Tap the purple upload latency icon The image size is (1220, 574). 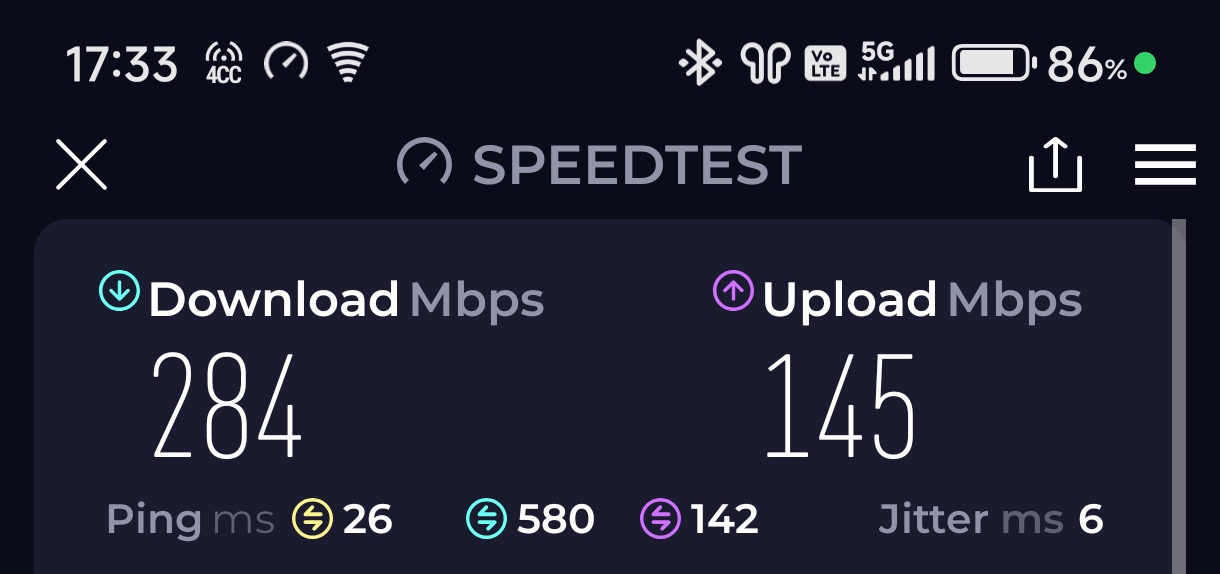pyautogui.click(x=660, y=519)
